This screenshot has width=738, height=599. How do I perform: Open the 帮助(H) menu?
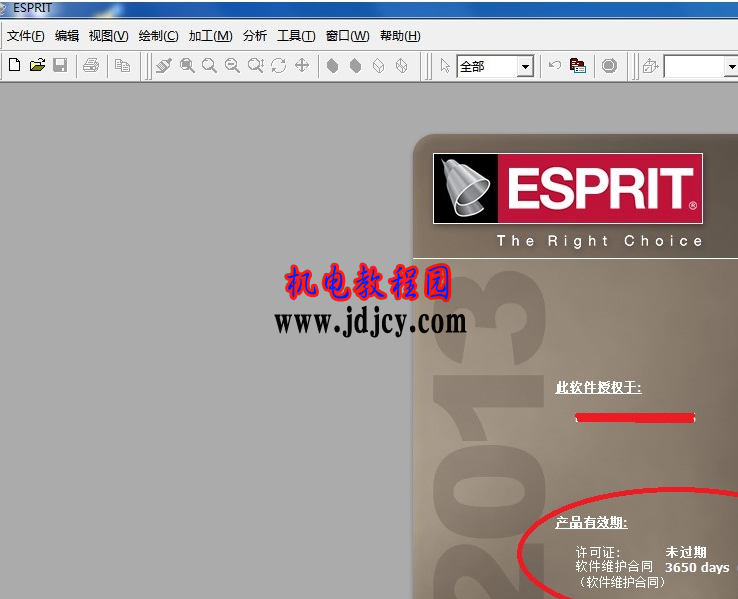(400, 36)
